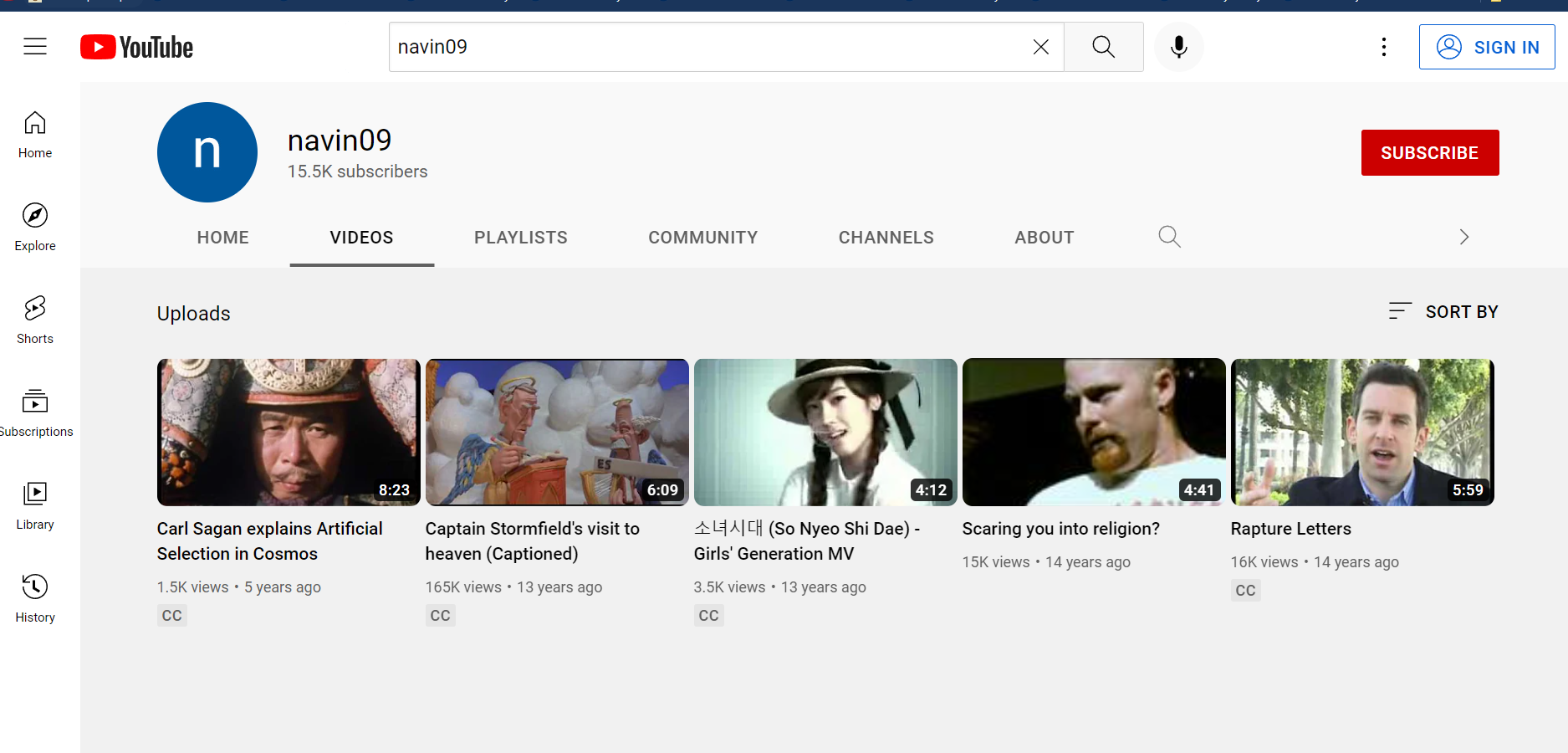Open the three-dot settings menu
The height and width of the screenshot is (753, 1568).
pyautogui.click(x=1383, y=47)
